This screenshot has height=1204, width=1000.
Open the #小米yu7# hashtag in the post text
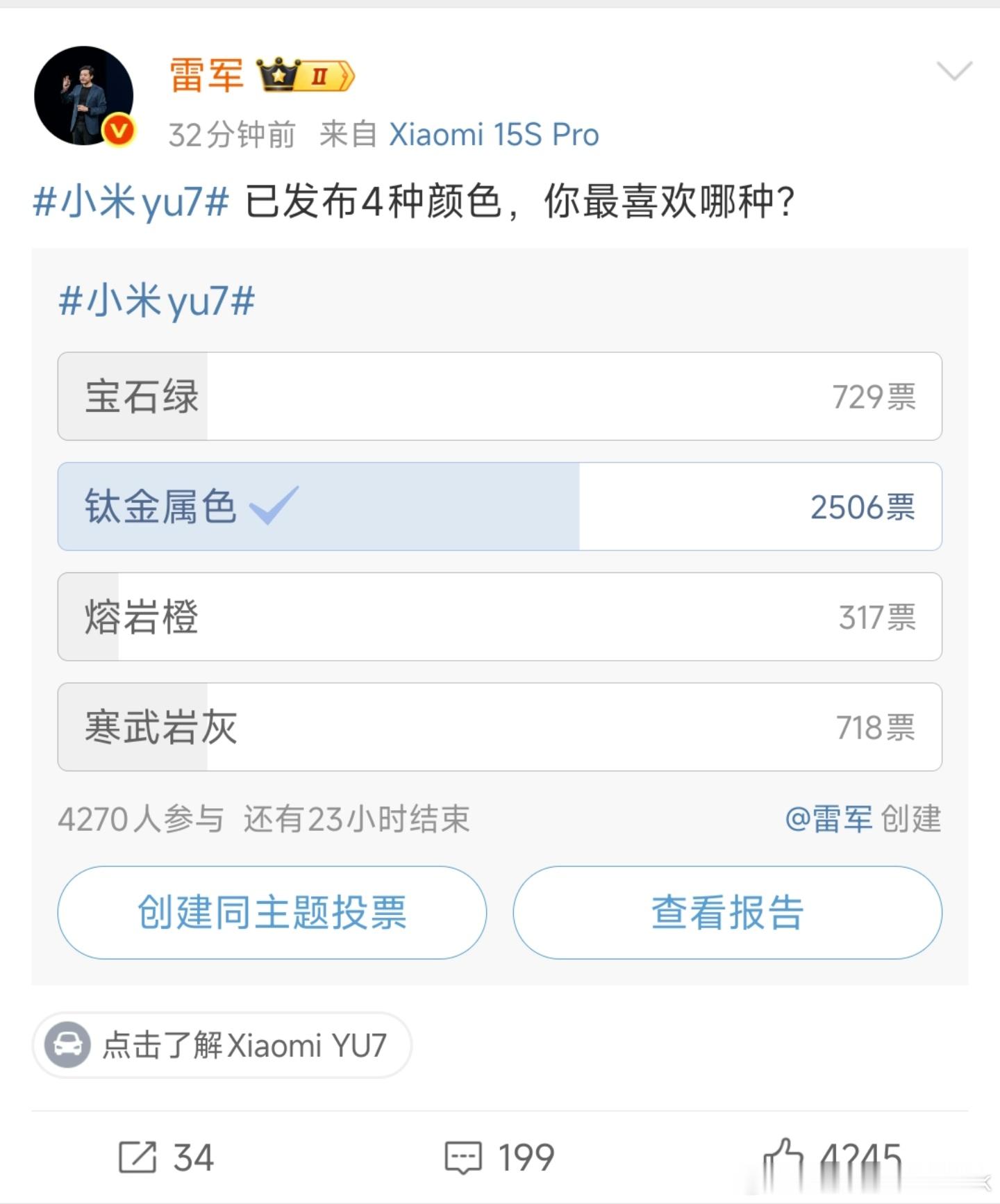pos(131,202)
